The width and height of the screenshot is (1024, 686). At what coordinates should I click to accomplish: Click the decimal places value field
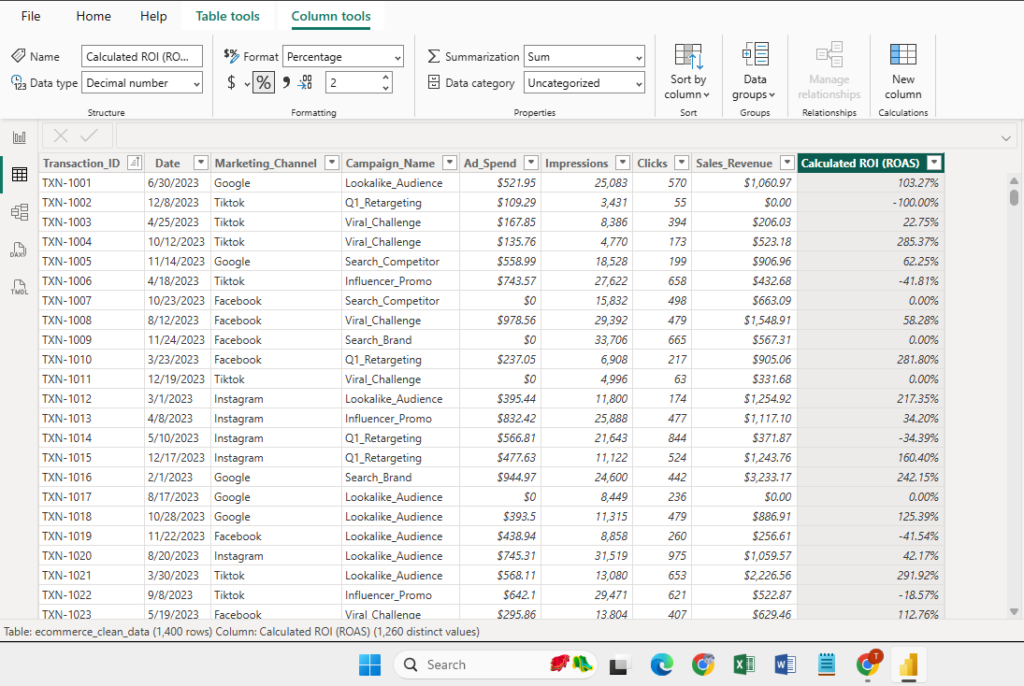pyautogui.click(x=352, y=82)
